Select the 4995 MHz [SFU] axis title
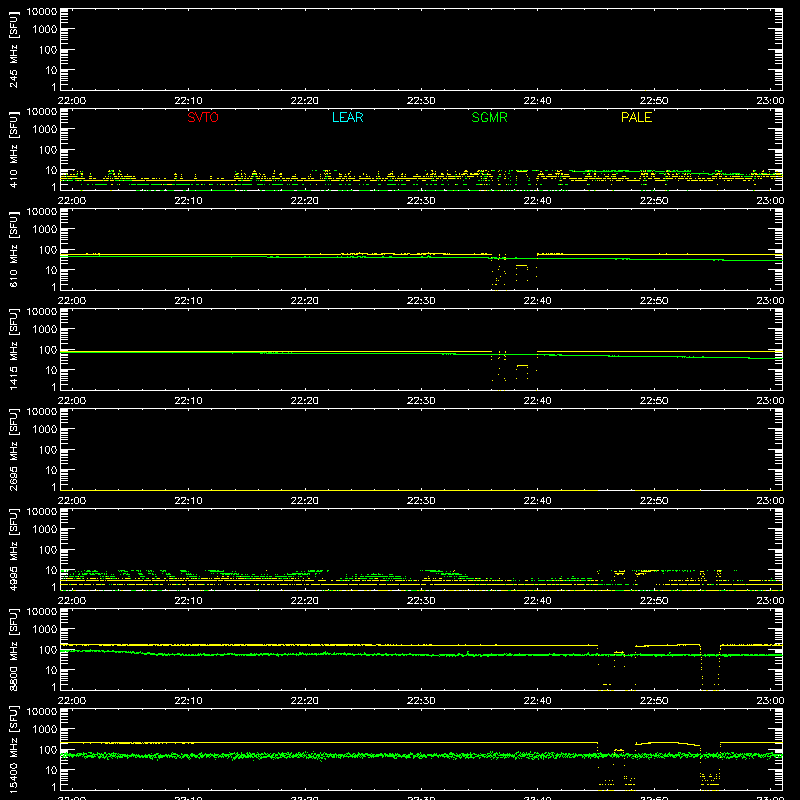This screenshot has height=800, width=800. tap(14, 549)
